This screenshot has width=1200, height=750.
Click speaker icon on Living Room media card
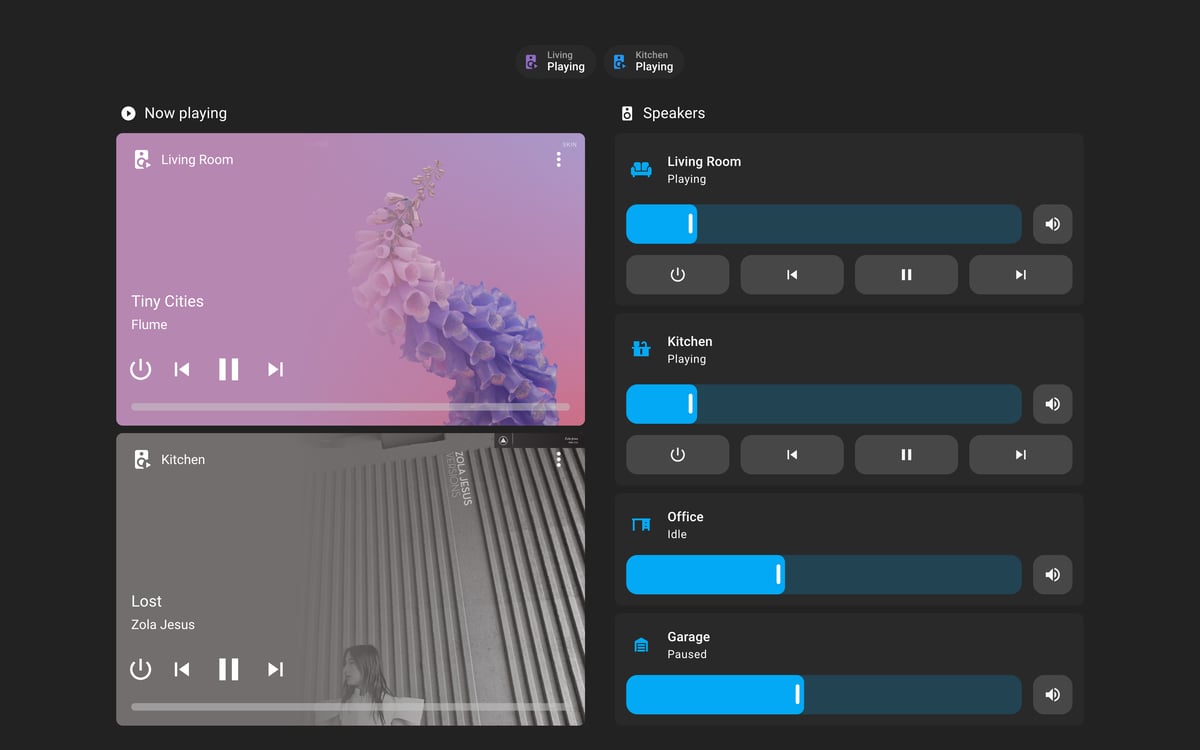click(142, 159)
